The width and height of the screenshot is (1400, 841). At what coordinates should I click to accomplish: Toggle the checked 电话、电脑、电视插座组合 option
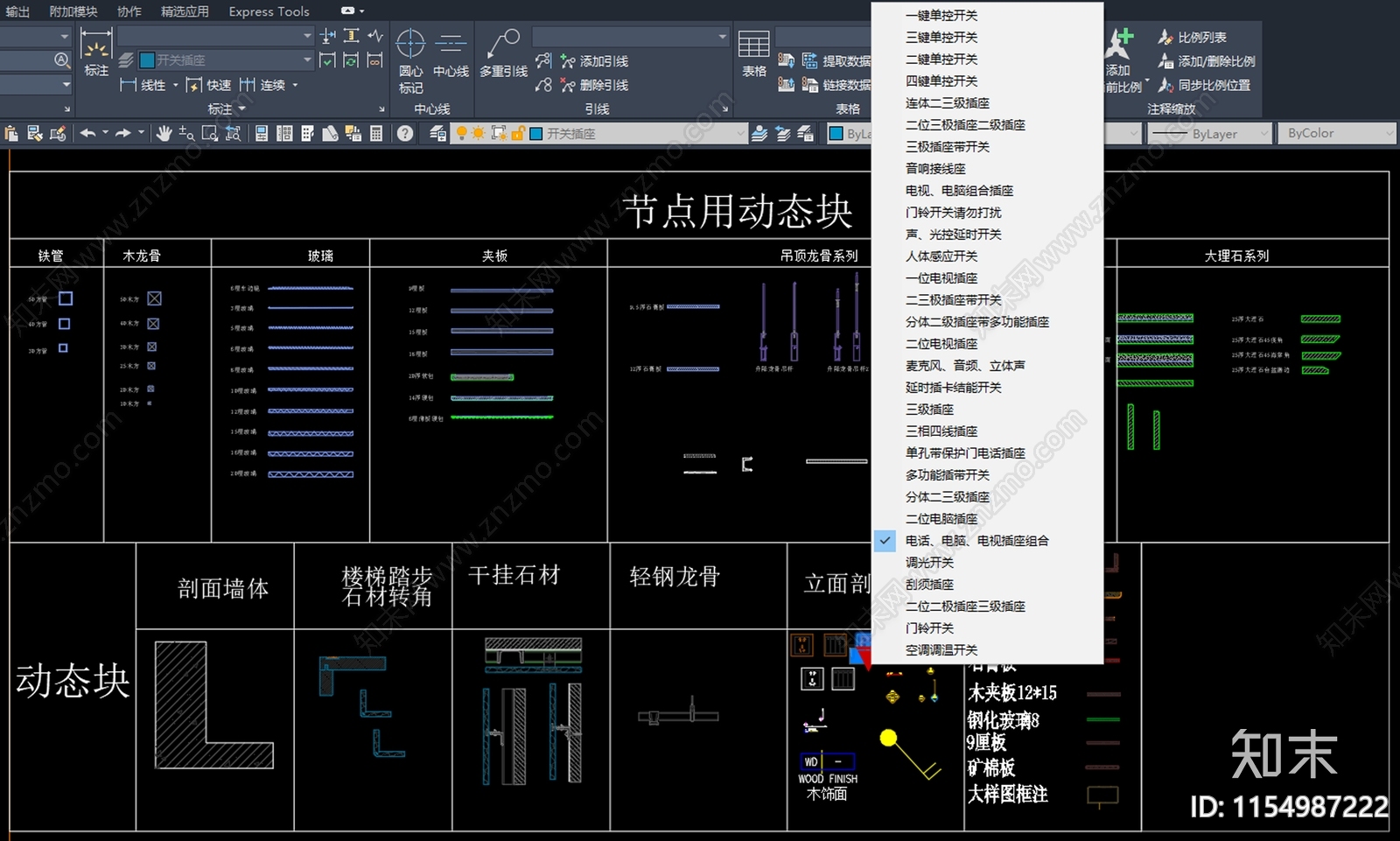pyautogui.click(x=987, y=541)
